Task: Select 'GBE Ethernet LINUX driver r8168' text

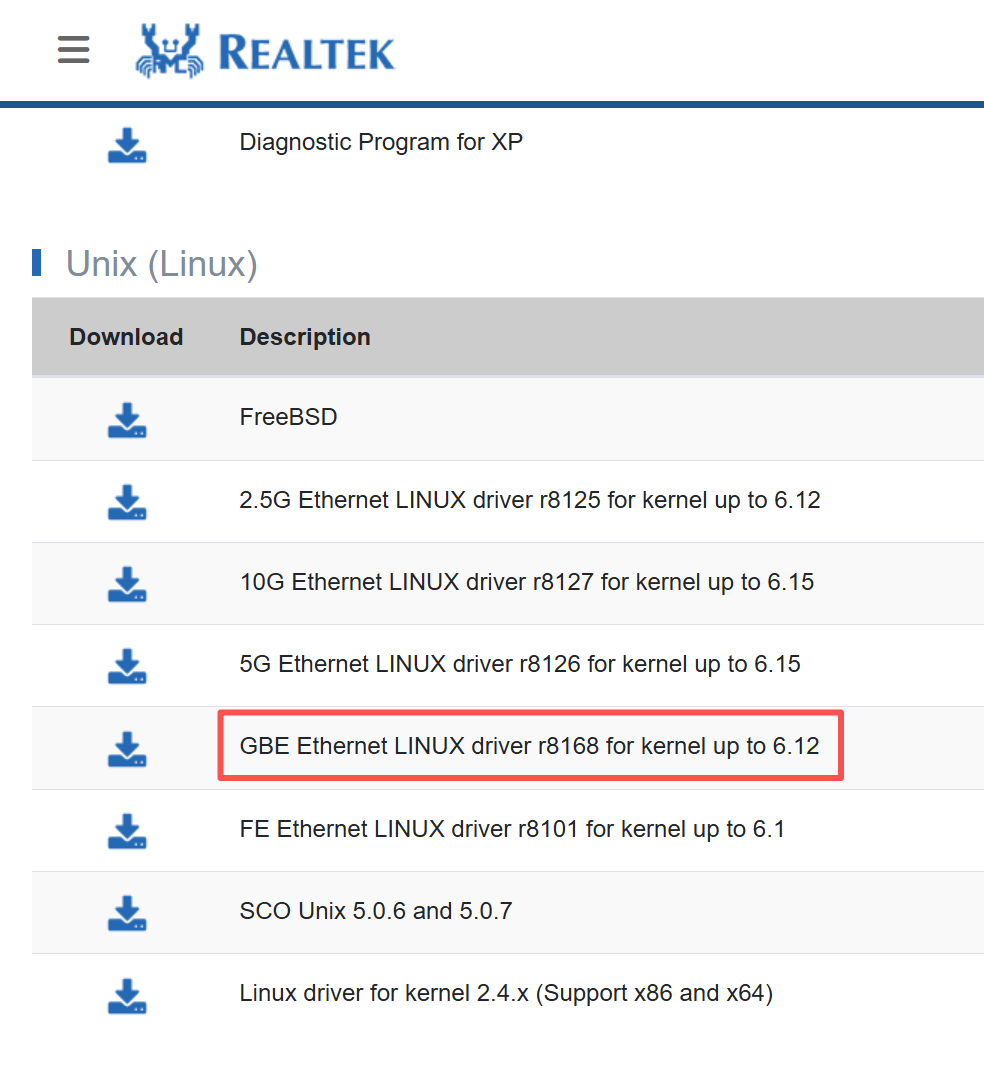Action: coord(419,746)
